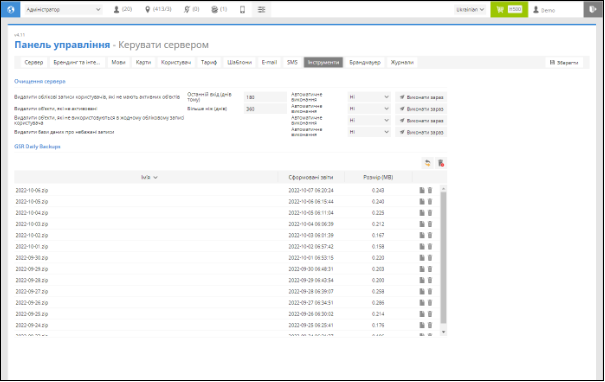Viewport: 605px width, 382px height.
Task: Delete the 2022-10-02.zip backup via trash icon
Action: (430, 235)
